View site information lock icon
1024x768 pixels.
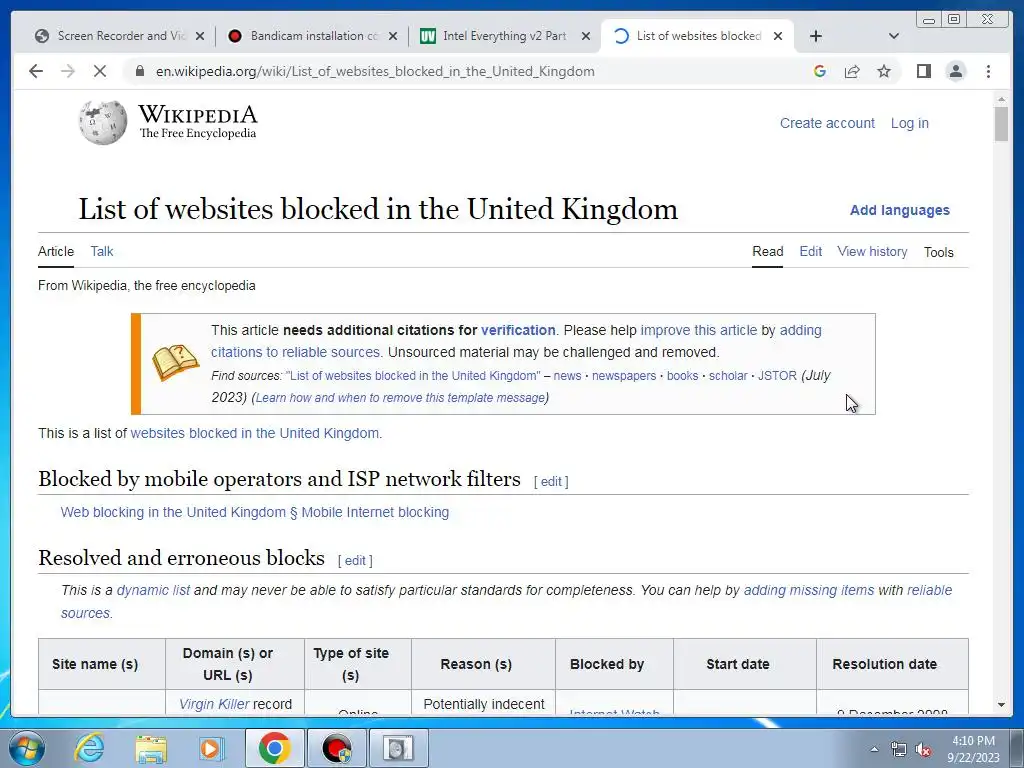point(140,71)
